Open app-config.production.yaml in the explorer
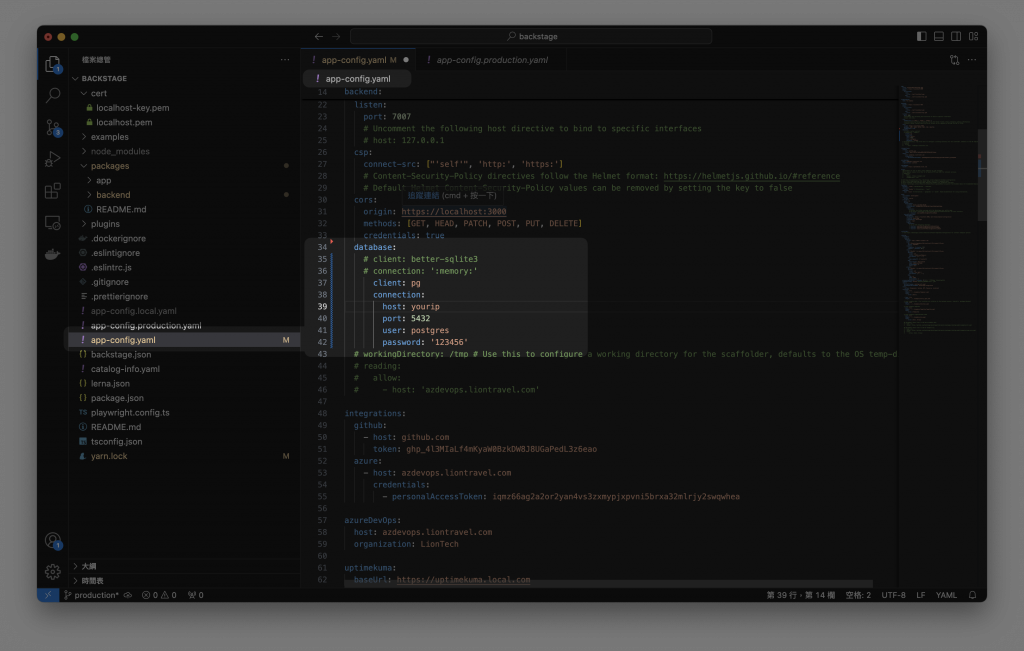The height and width of the screenshot is (651, 1024). pyautogui.click(x=146, y=325)
